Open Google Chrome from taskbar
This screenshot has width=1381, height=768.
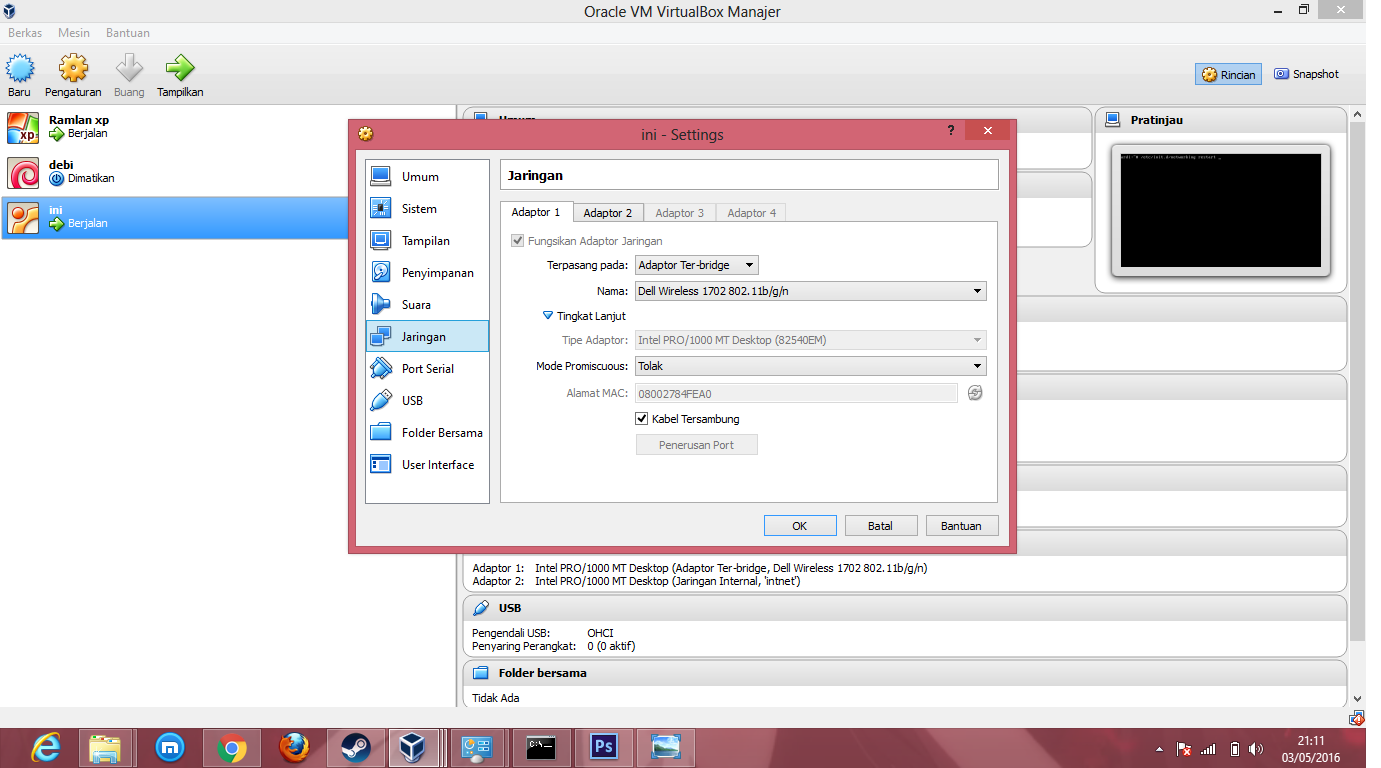(232, 747)
